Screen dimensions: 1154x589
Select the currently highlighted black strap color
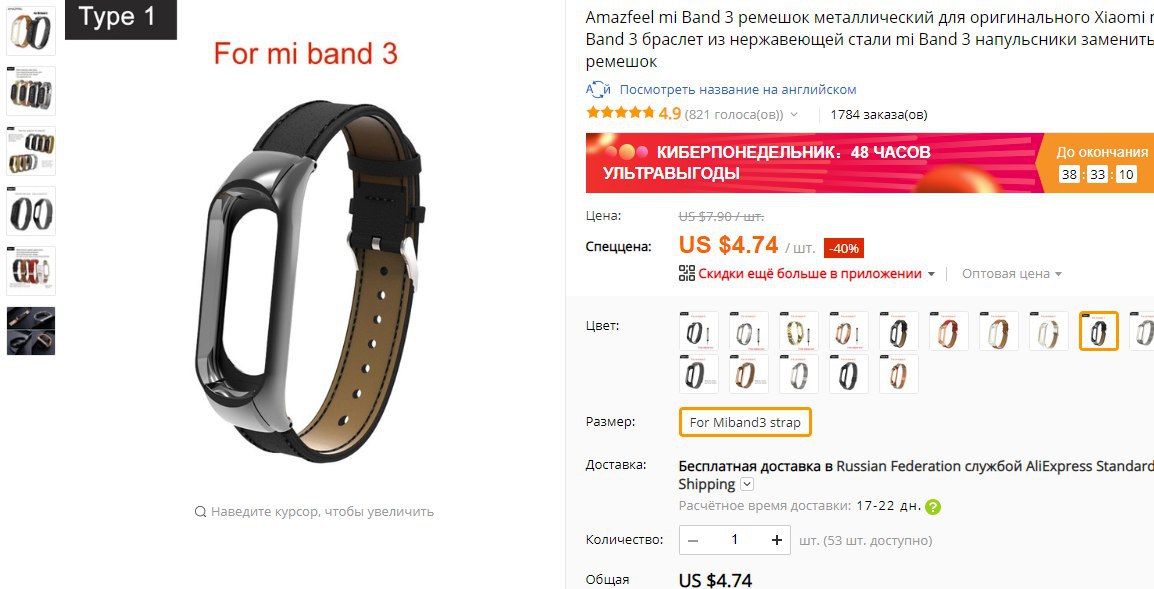pyautogui.click(x=1099, y=331)
